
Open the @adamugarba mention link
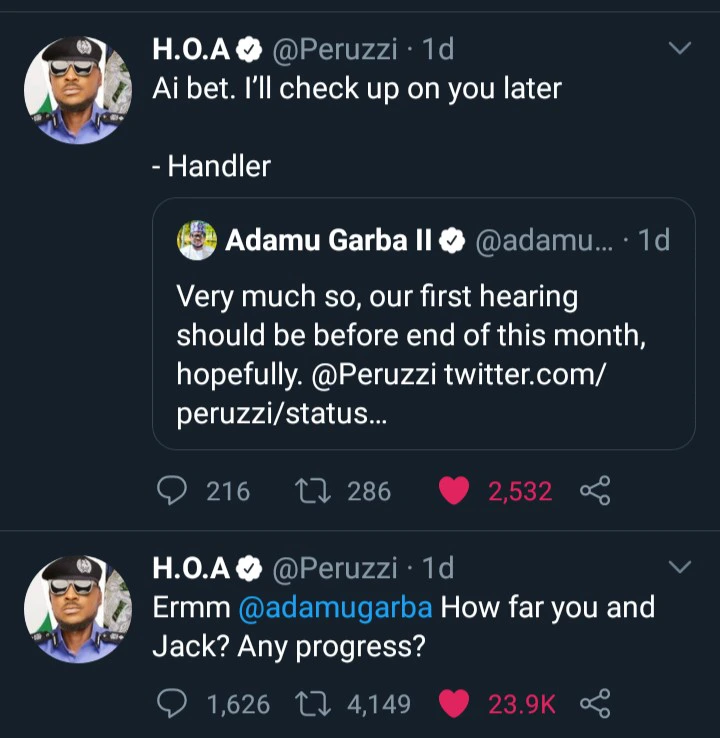(336, 608)
